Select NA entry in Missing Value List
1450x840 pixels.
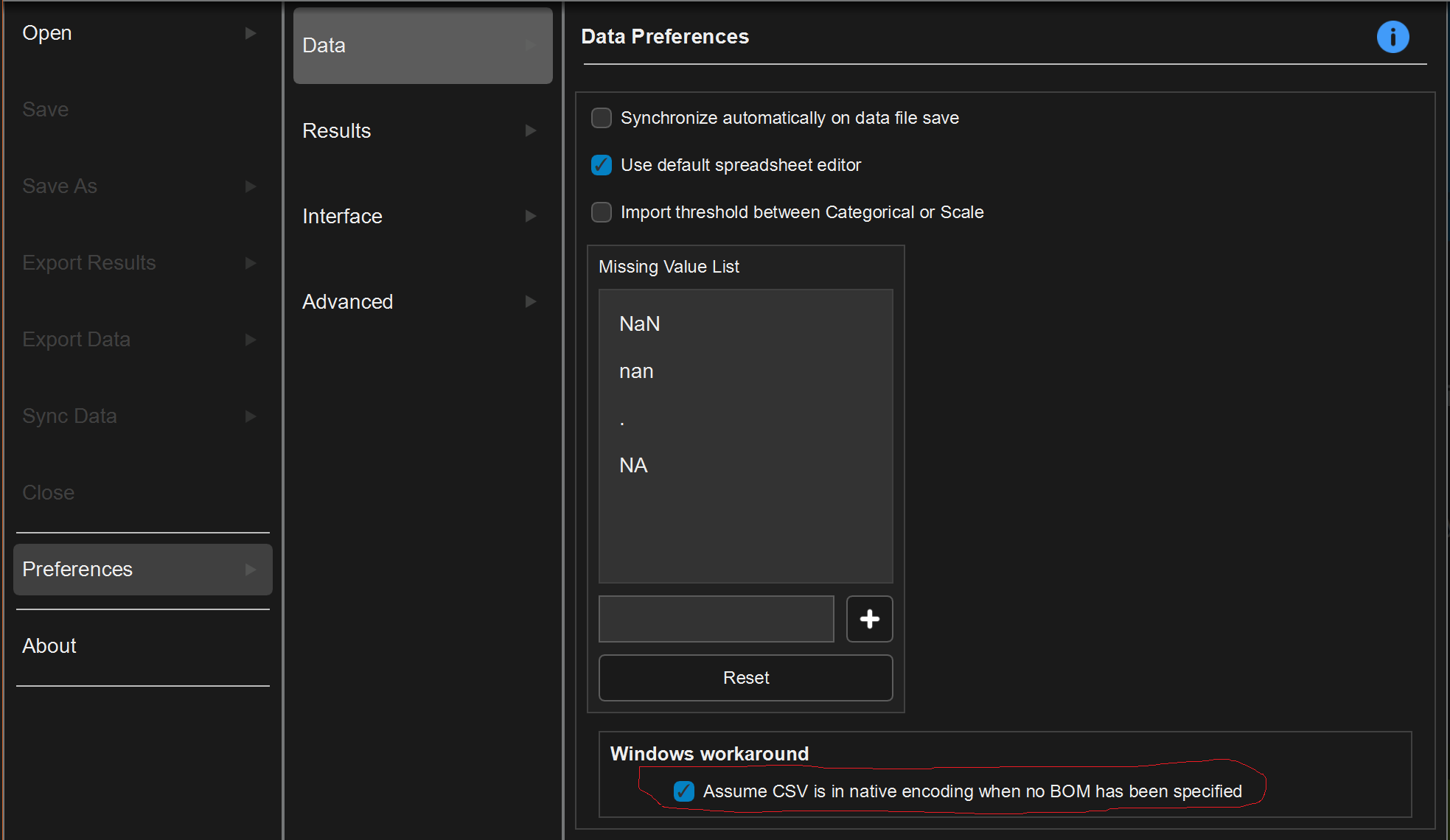click(x=633, y=466)
